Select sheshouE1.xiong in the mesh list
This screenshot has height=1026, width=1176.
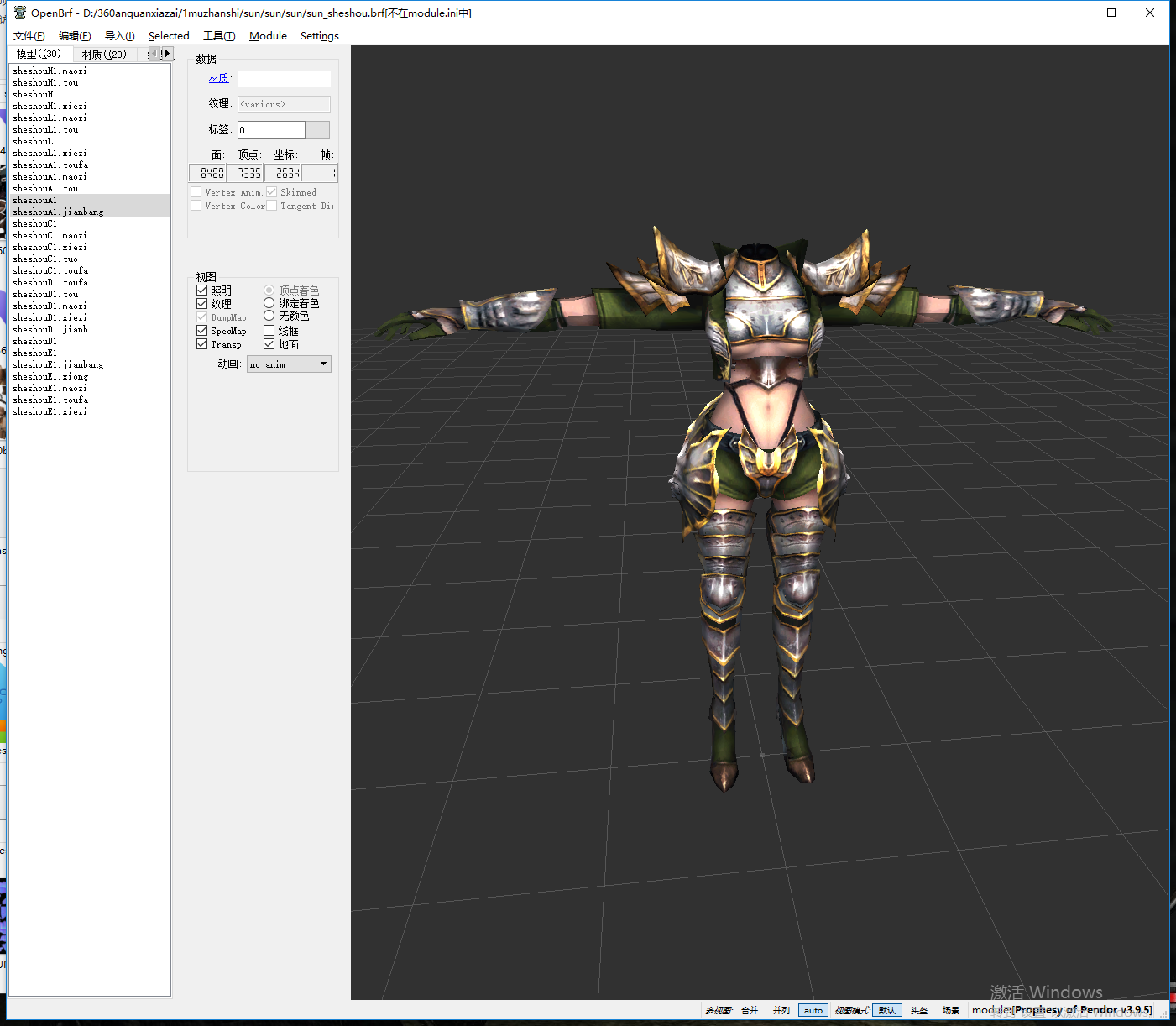89,377
